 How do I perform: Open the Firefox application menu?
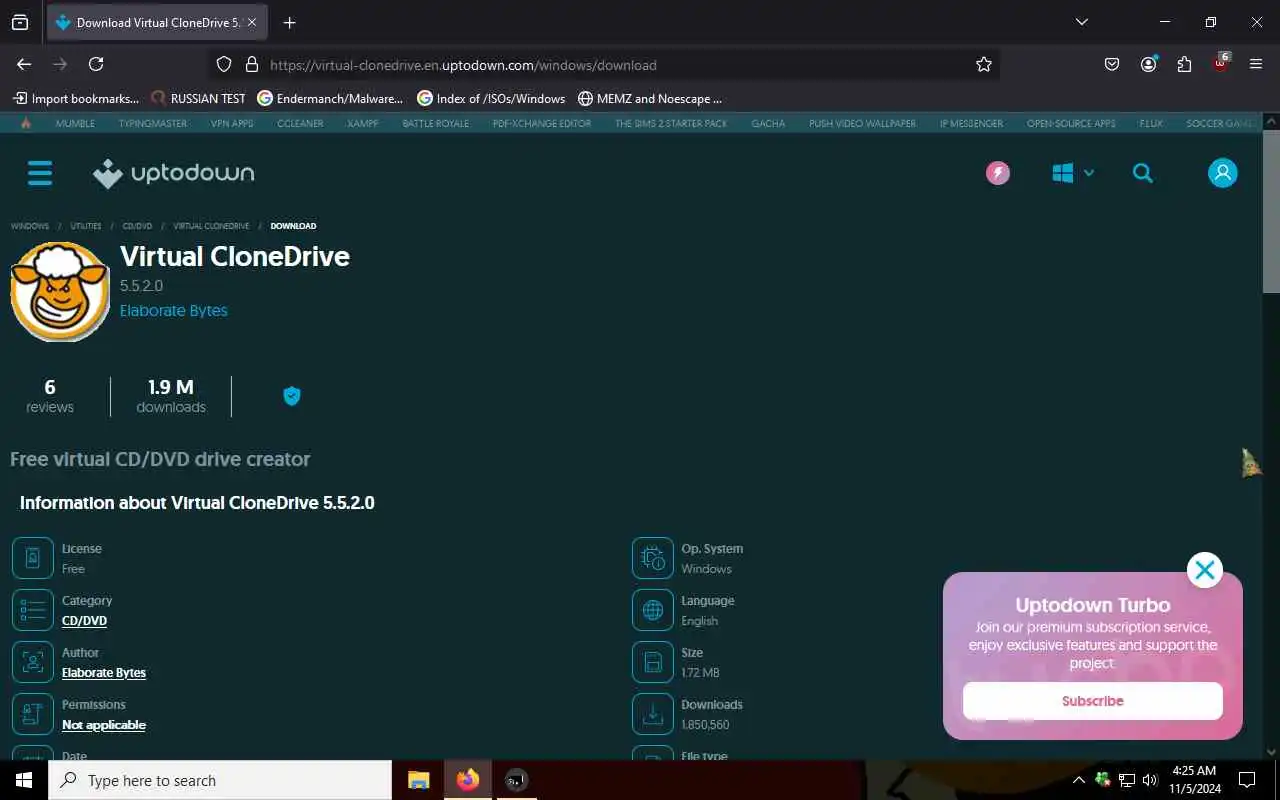point(1256,64)
